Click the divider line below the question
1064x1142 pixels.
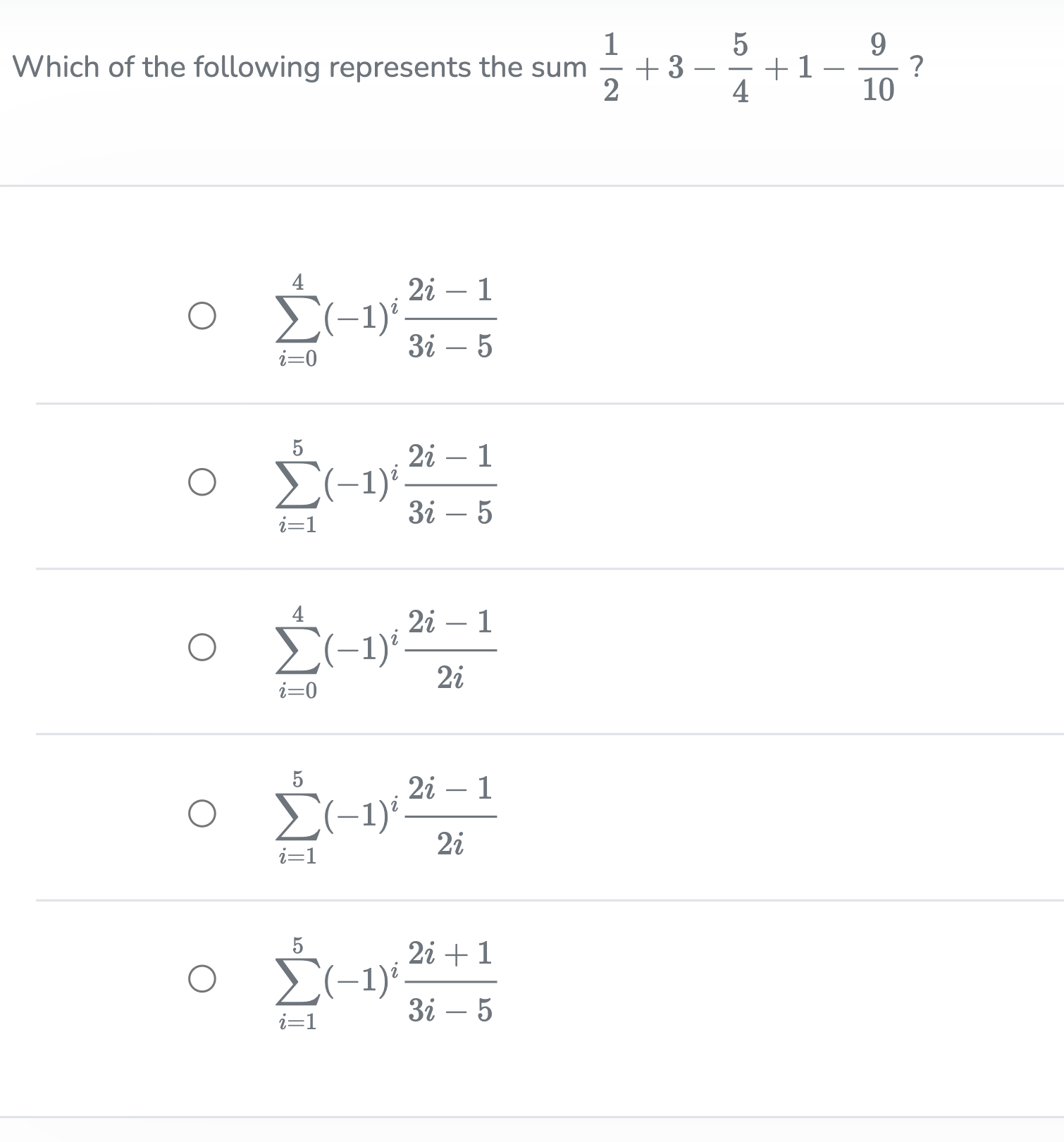pyautogui.click(x=532, y=185)
